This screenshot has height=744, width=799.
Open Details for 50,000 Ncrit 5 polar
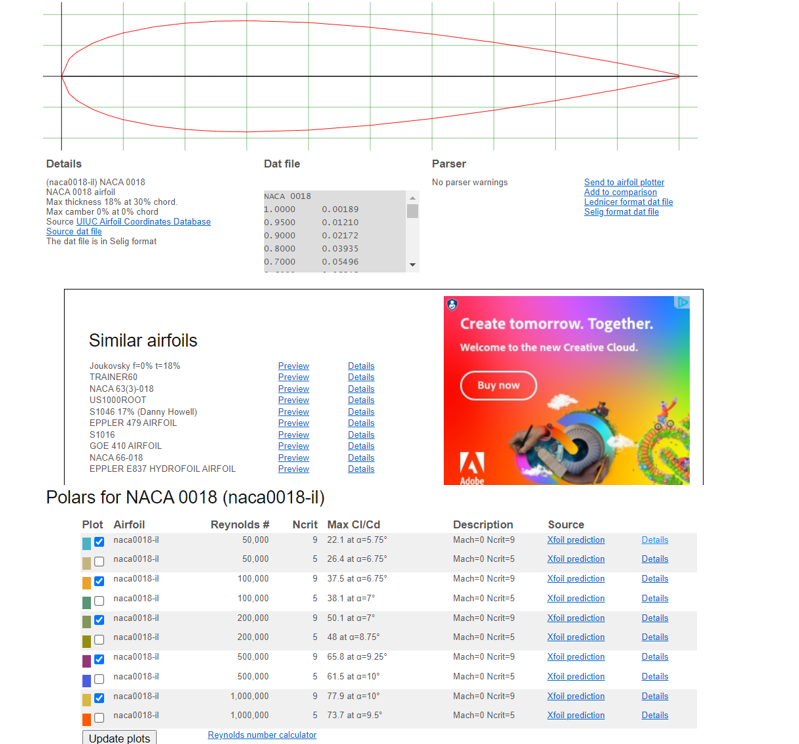point(655,559)
